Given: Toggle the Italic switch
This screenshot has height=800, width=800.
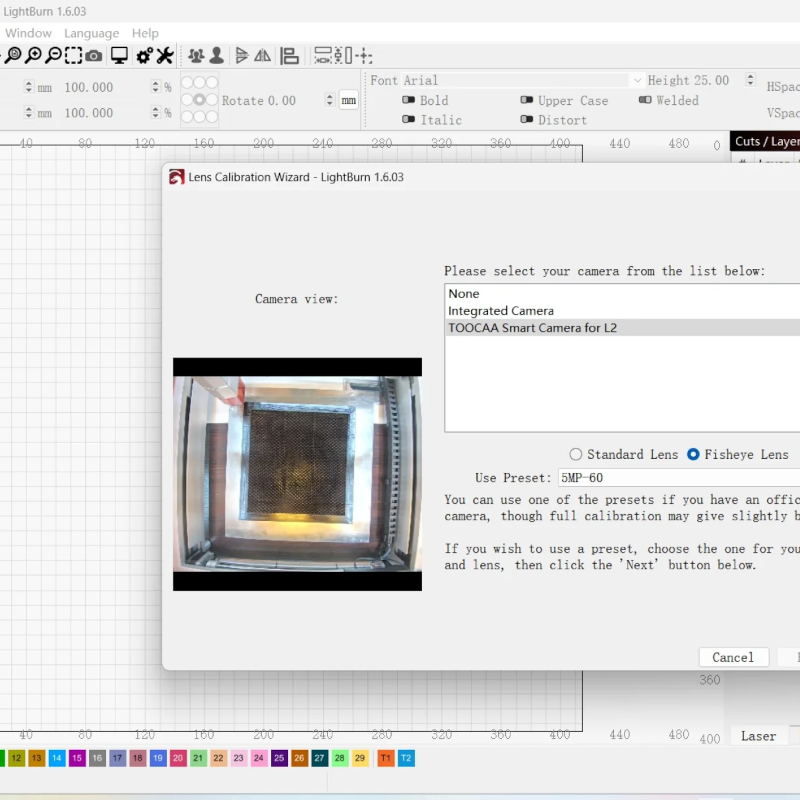Looking at the screenshot, I should [408, 119].
